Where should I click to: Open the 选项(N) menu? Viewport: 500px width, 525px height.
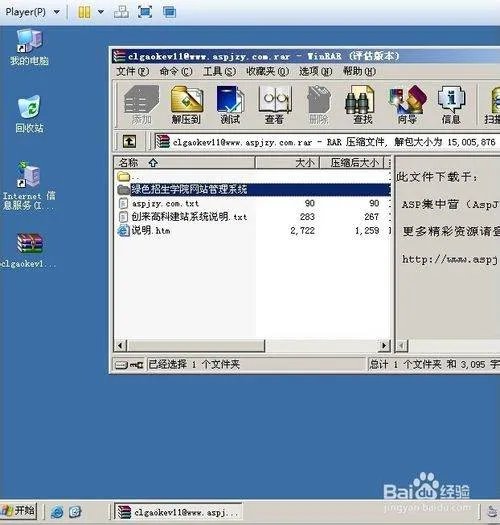click(x=315, y=71)
